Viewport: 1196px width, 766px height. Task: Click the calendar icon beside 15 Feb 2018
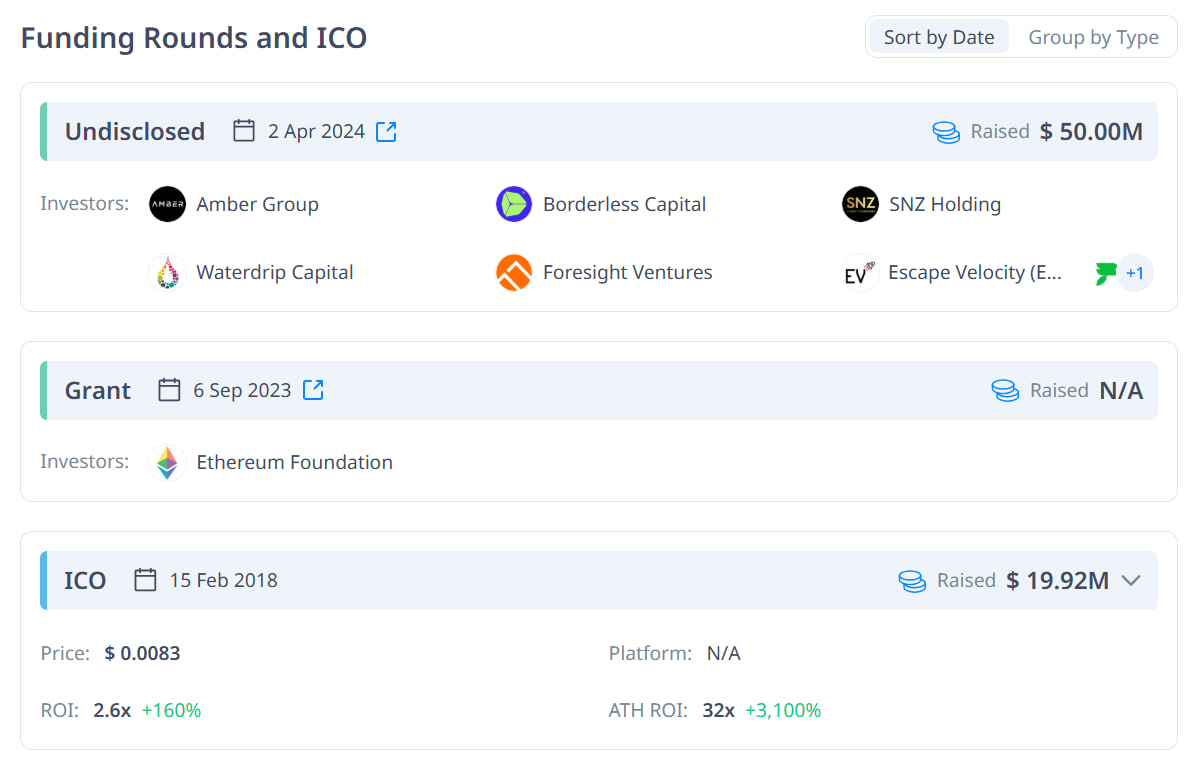coord(145,580)
